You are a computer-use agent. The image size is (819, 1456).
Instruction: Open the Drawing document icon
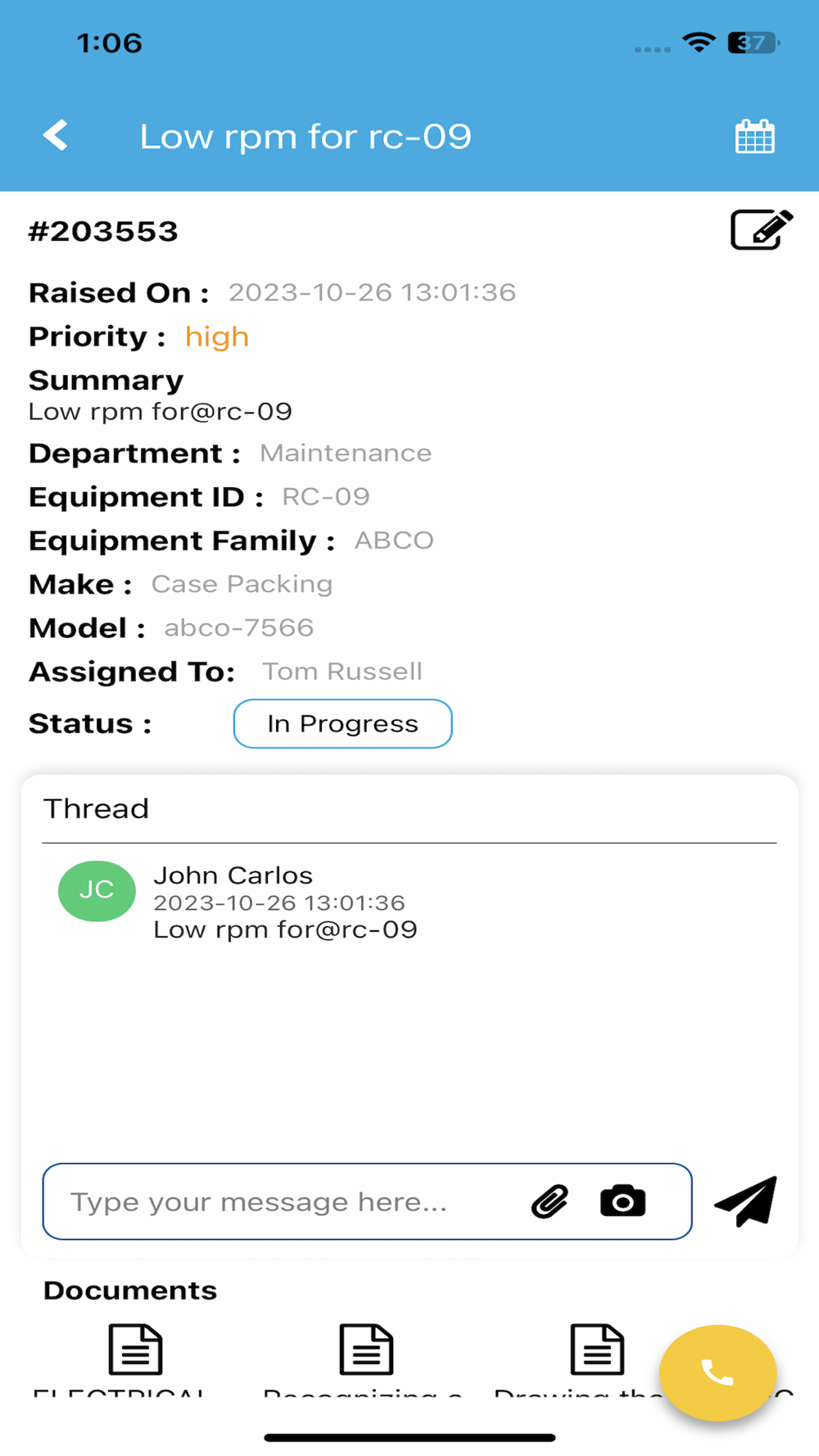pyautogui.click(x=597, y=1349)
